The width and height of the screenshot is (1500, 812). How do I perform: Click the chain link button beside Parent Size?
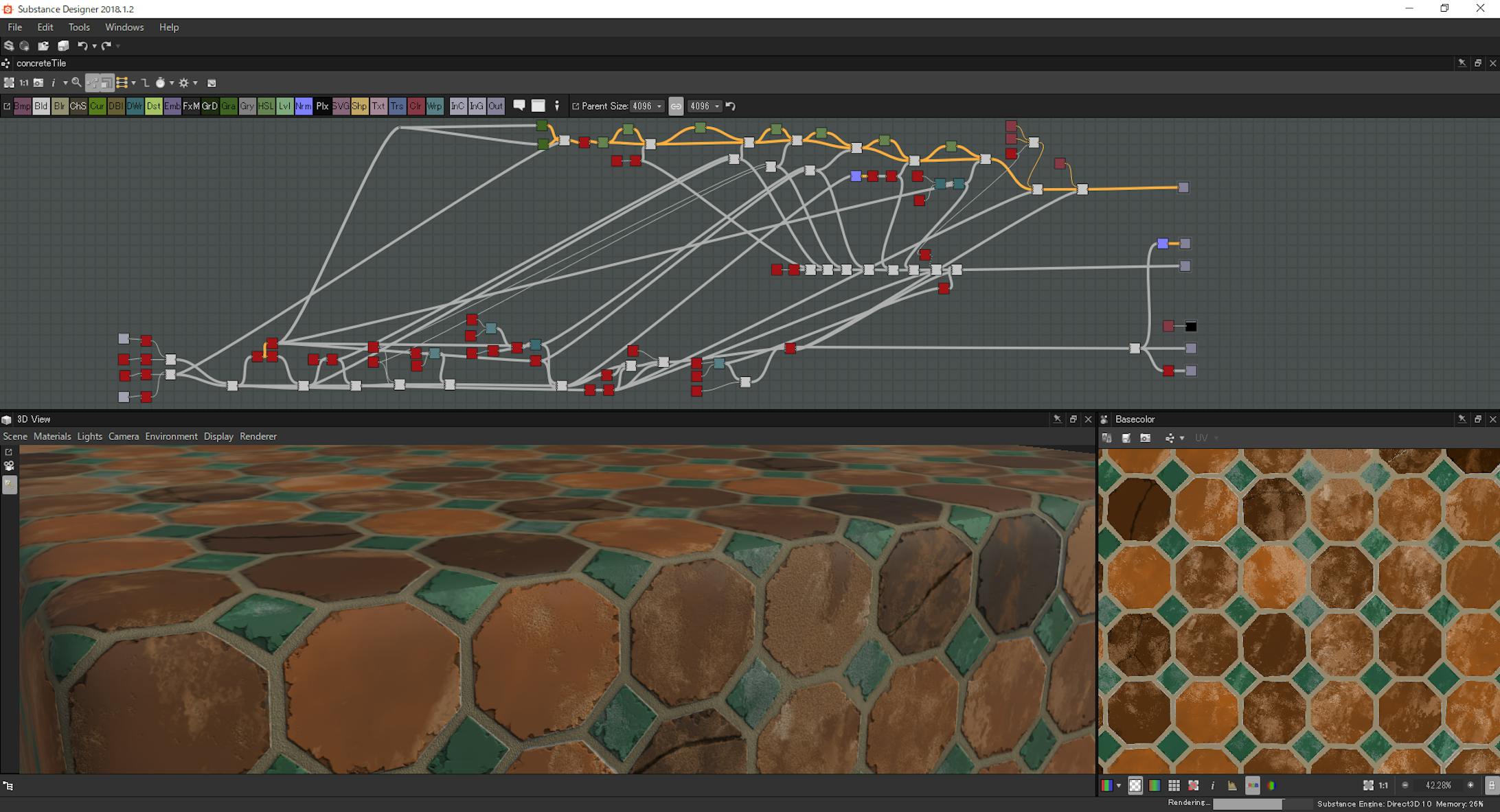click(x=676, y=106)
